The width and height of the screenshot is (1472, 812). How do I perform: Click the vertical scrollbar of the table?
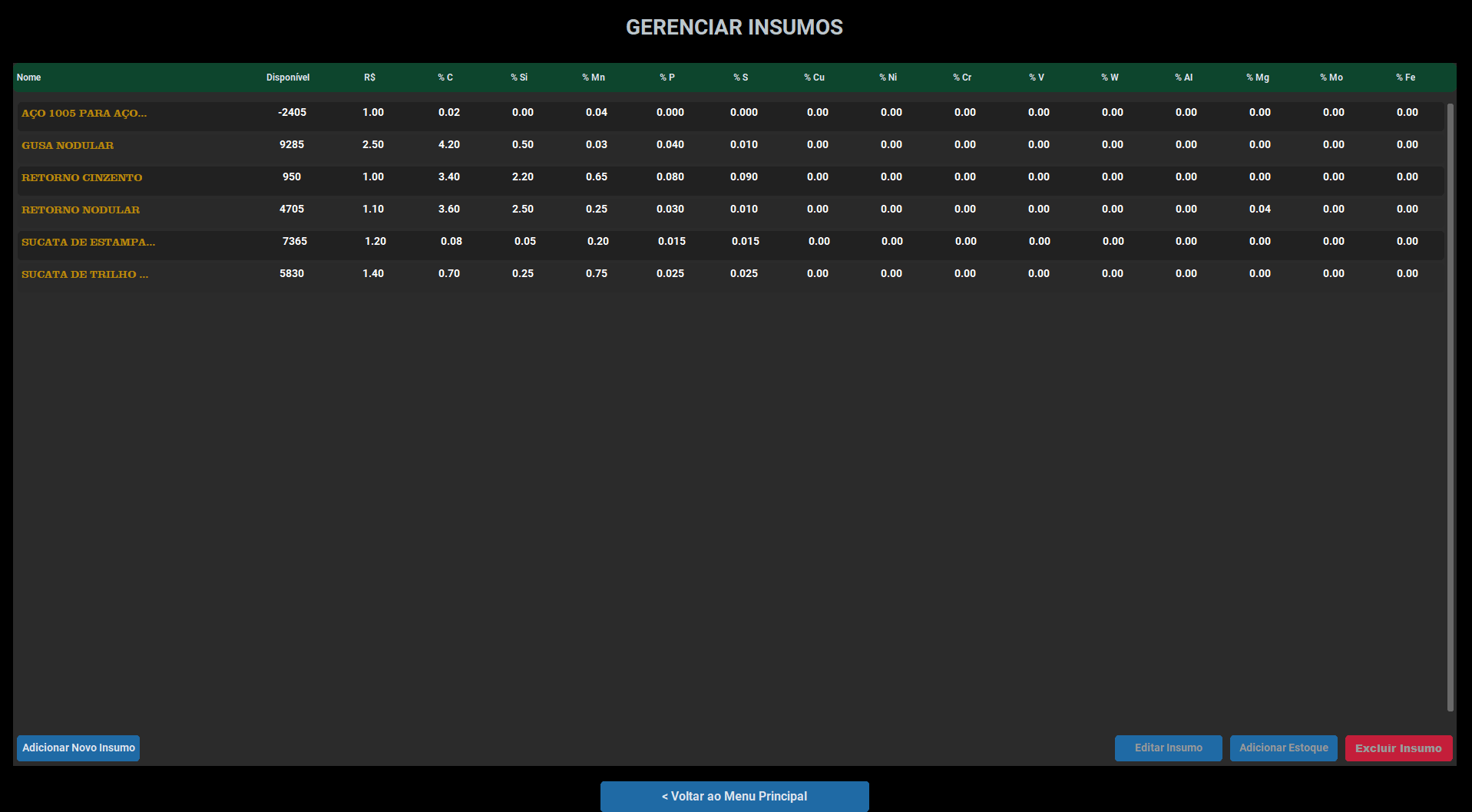[1450, 407]
